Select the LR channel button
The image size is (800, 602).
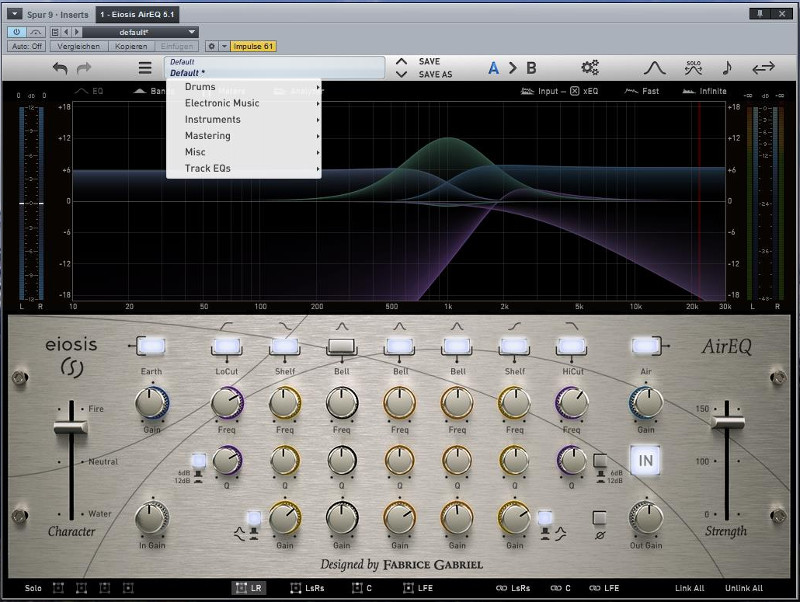249,588
